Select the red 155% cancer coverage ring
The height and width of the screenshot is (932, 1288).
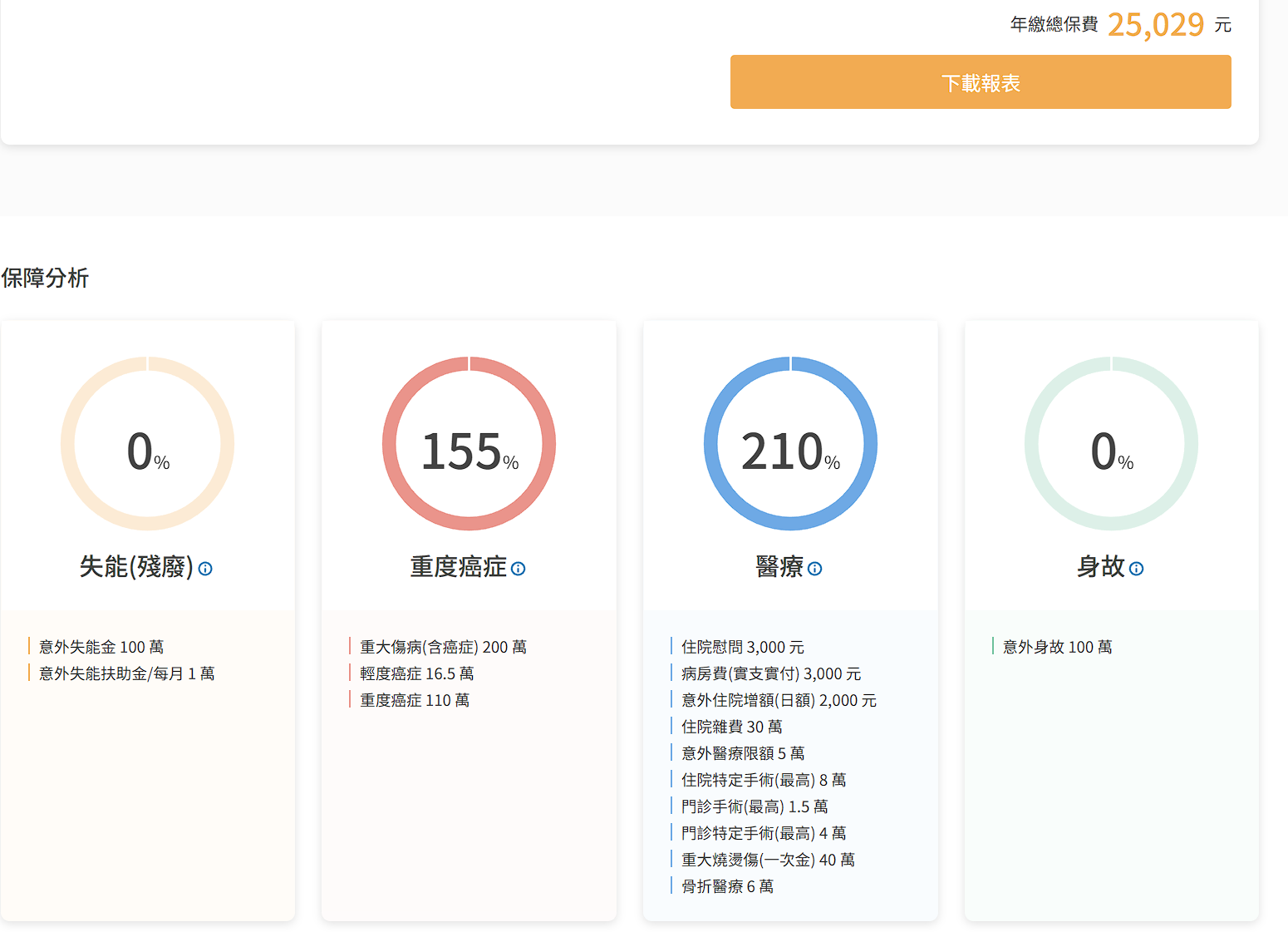469,444
